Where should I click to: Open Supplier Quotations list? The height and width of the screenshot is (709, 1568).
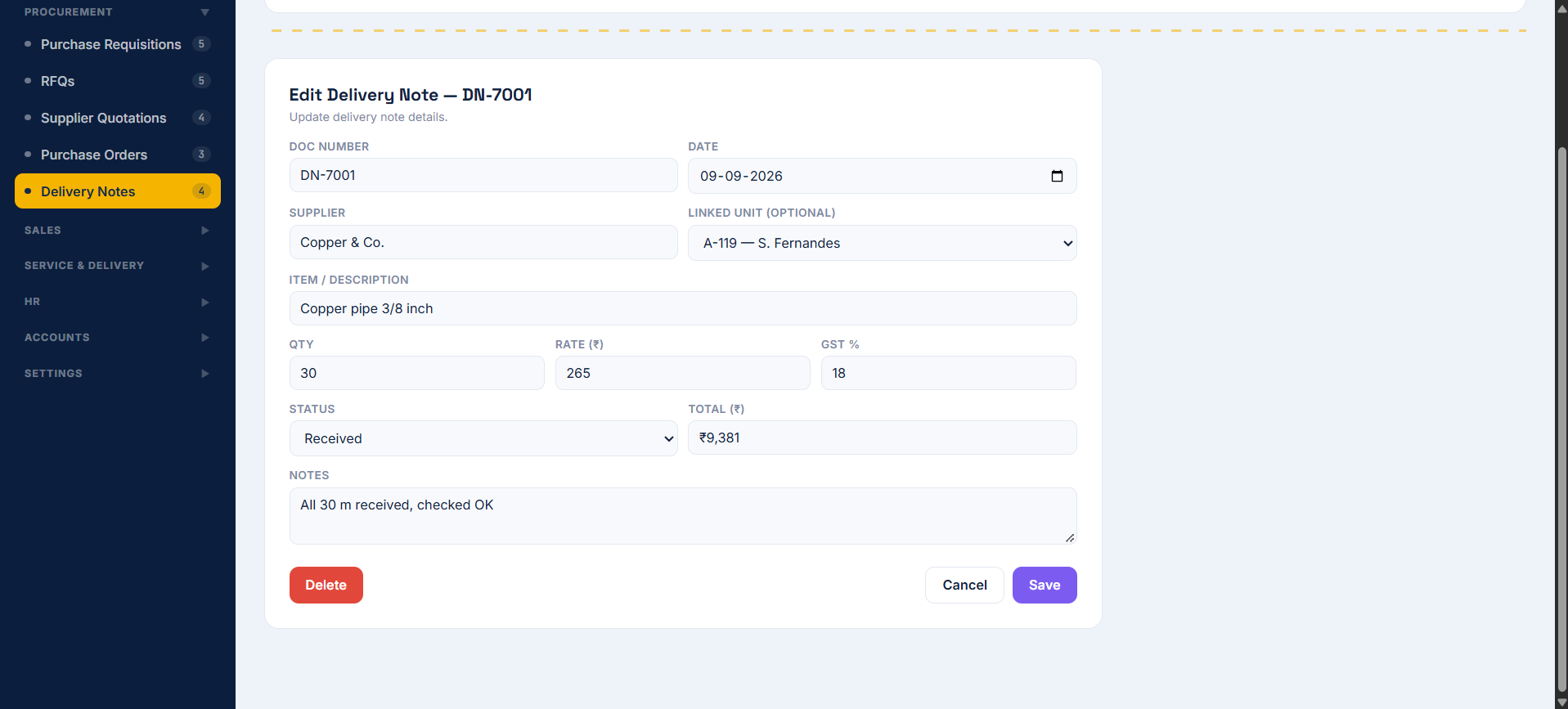118,118
